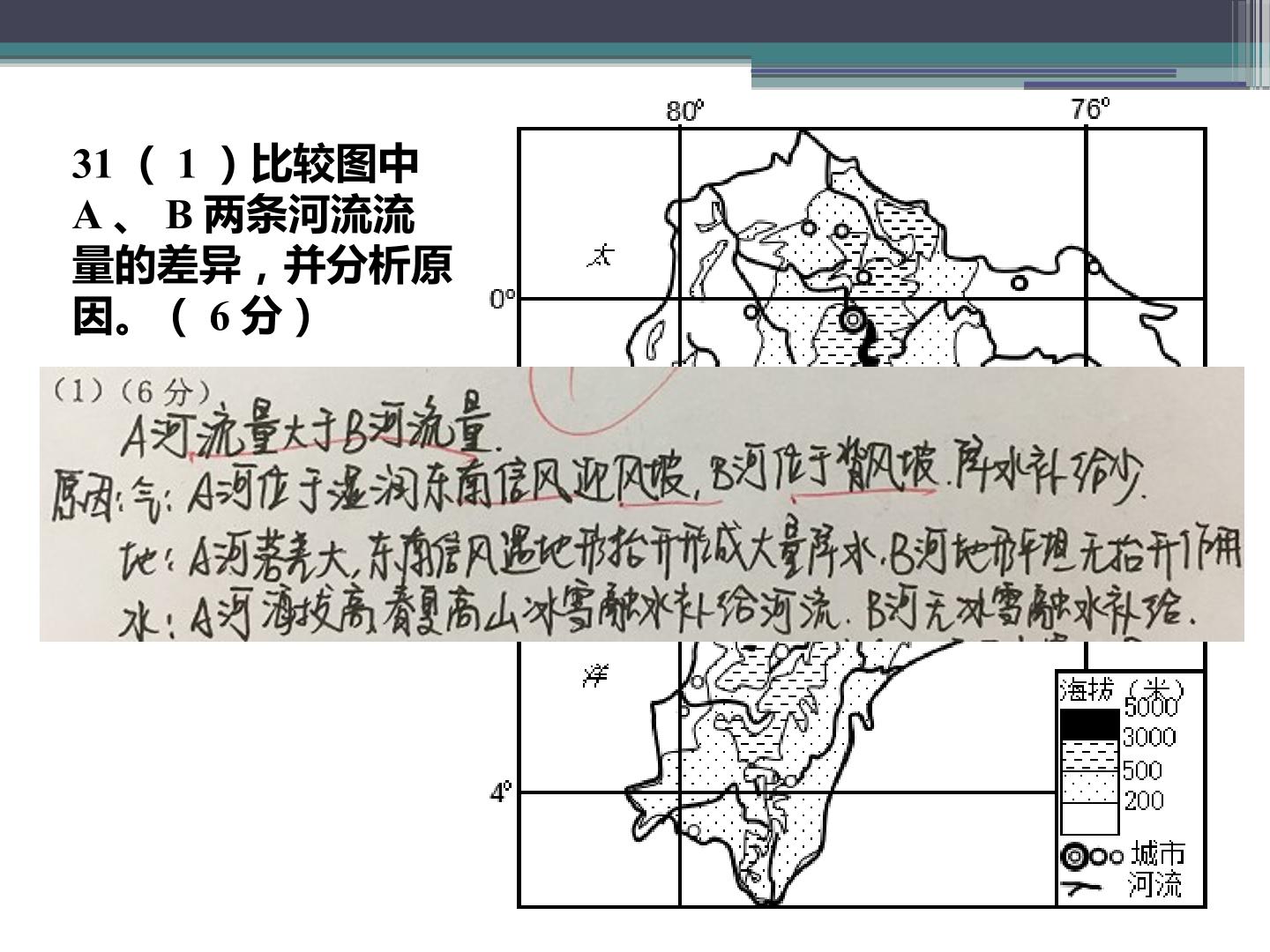Click the '河流' legend label
Image resolution: width=1270 pixels, height=952 pixels.
click(x=1154, y=884)
